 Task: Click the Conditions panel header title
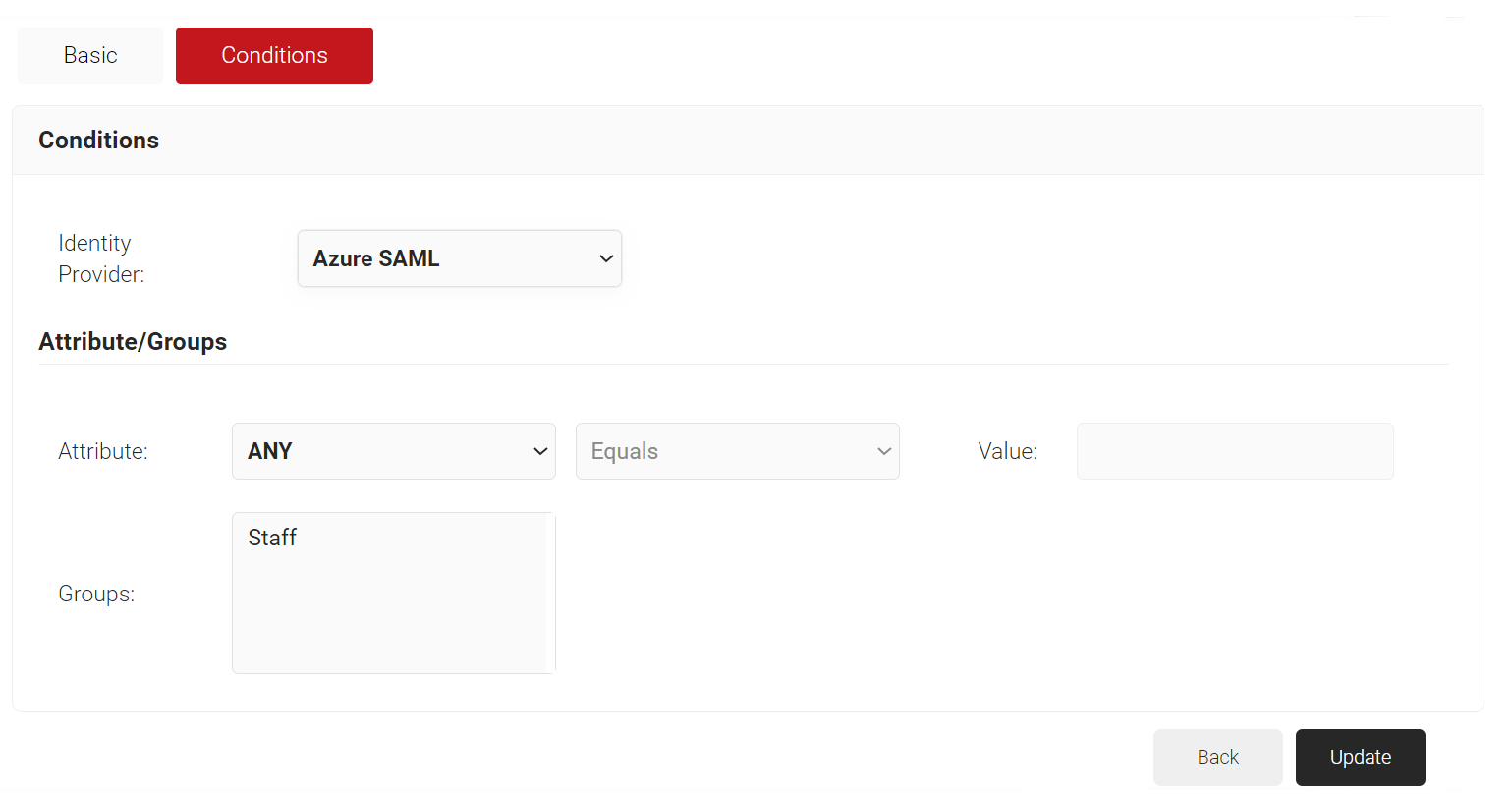pyautogui.click(x=98, y=141)
